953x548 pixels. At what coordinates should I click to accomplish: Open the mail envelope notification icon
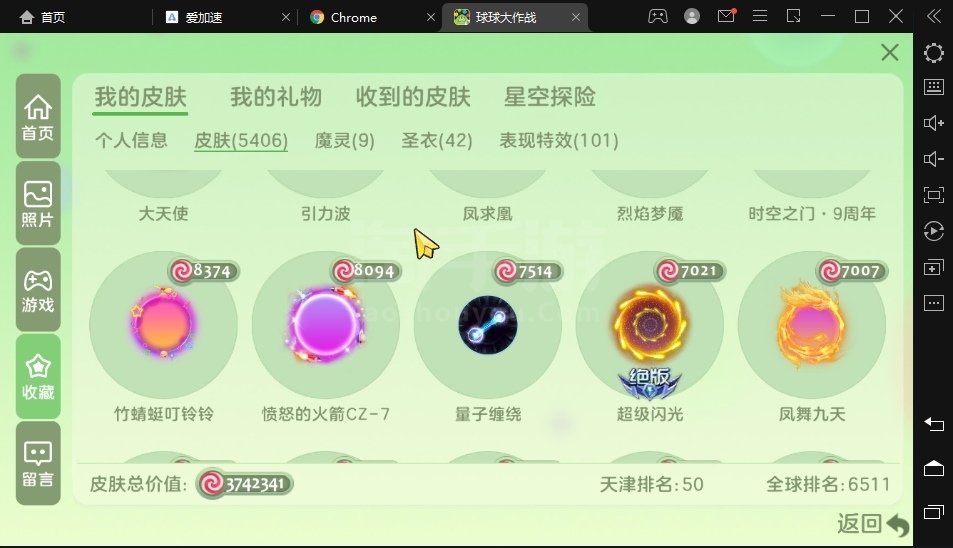(726, 16)
